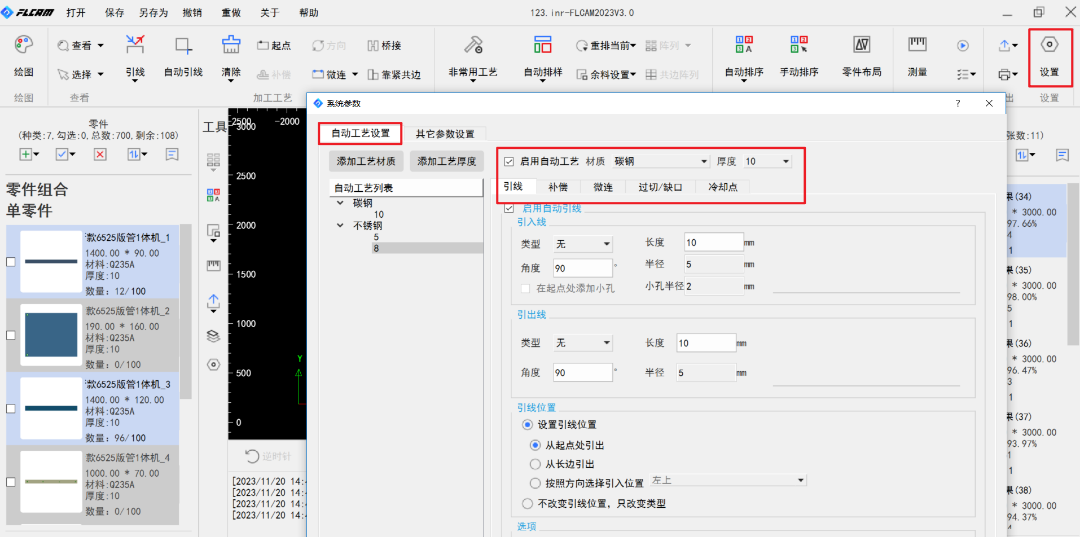The height and width of the screenshot is (537, 1080).
Task: Collapse the 碳钢 tree node
Action: coord(340,203)
